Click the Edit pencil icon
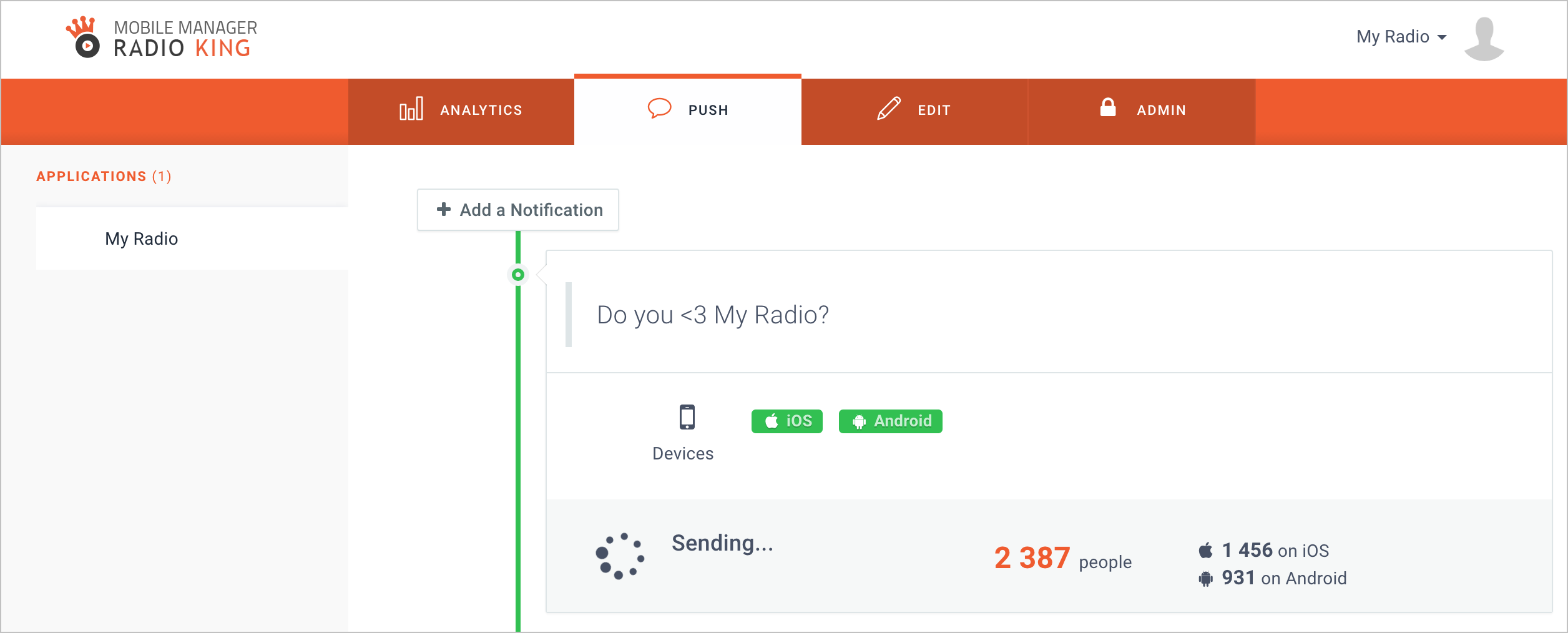 click(x=889, y=109)
